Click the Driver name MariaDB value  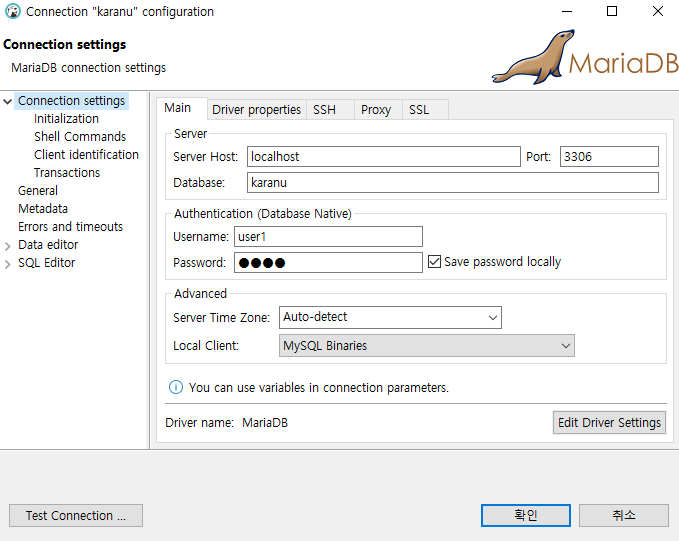(x=265, y=422)
